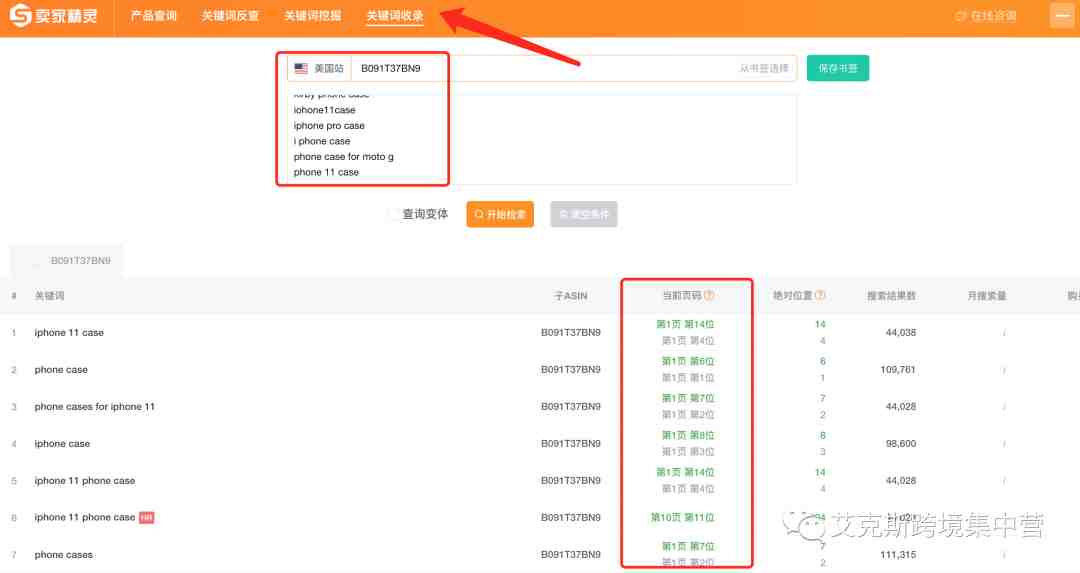1080x573 pixels.
Task: Click the 关键词 column header
Action: point(49,295)
